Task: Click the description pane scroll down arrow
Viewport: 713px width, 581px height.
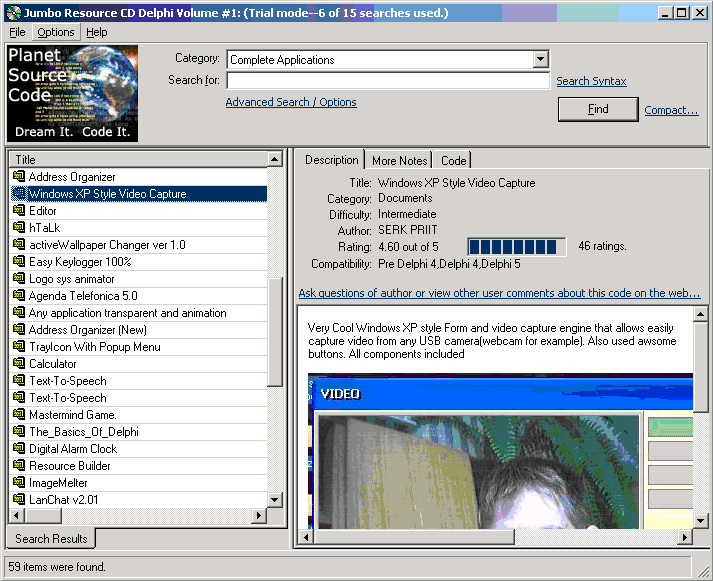Action: pos(700,521)
